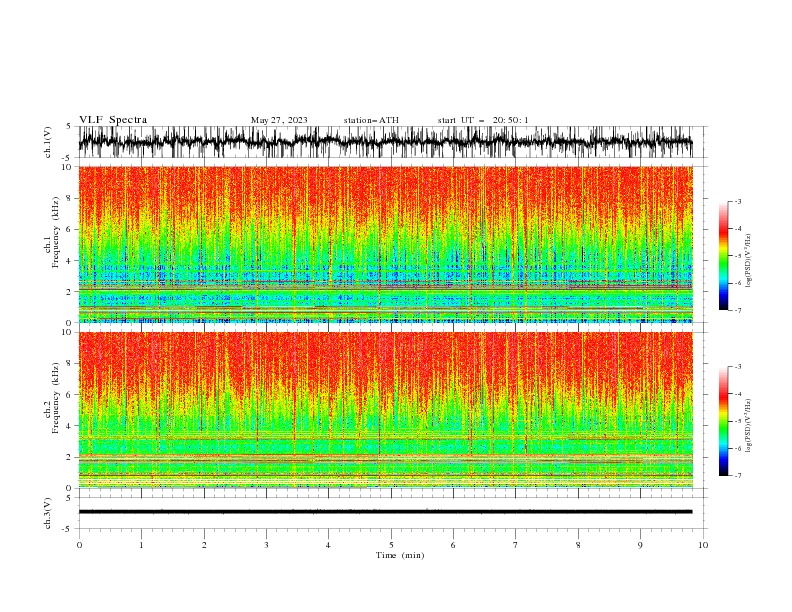Click the "1" tick on the time axis
792x612 pixels.
[141, 545]
